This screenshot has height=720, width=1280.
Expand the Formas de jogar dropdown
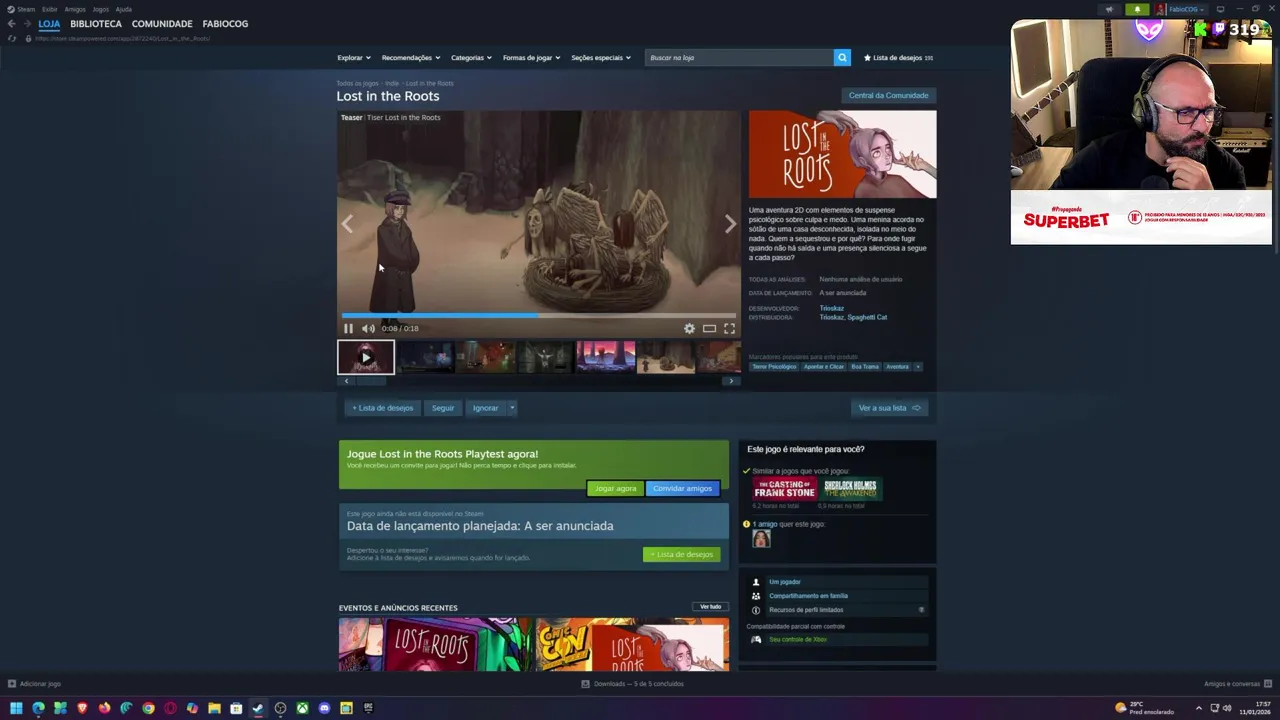click(531, 57)
